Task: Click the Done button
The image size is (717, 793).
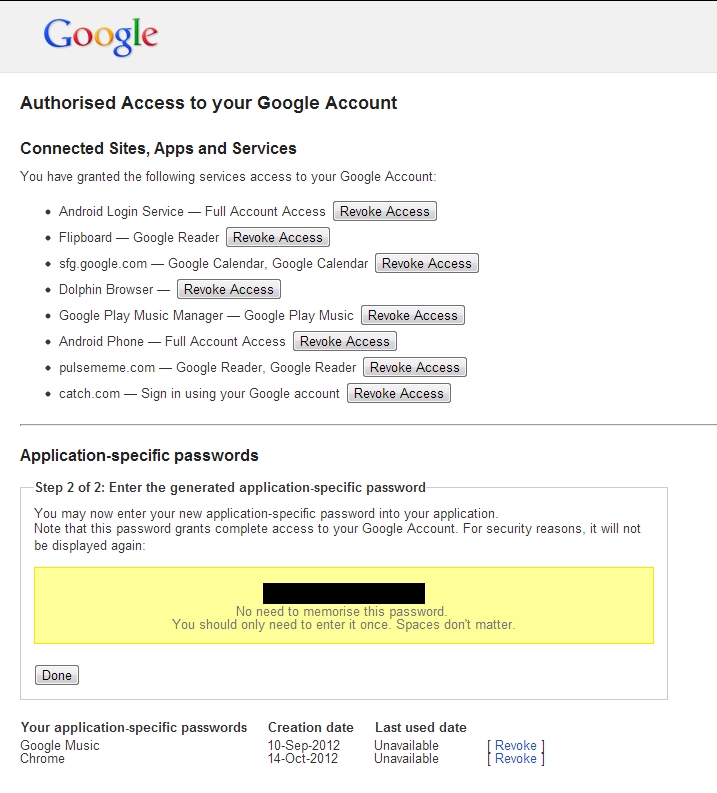Action: (57, 675)
